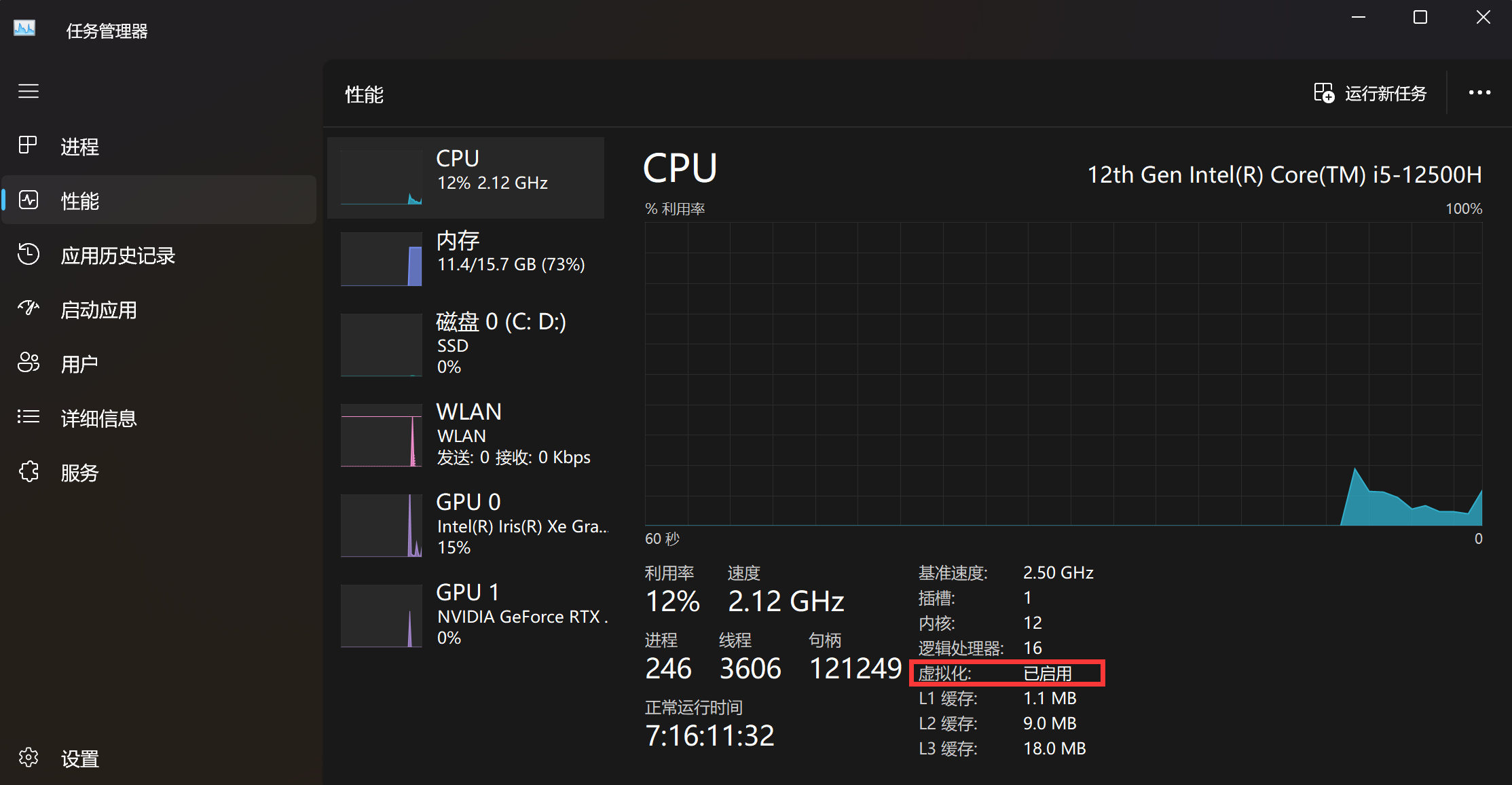Click the CPU mini graph thumbnail

pos(382,177)
